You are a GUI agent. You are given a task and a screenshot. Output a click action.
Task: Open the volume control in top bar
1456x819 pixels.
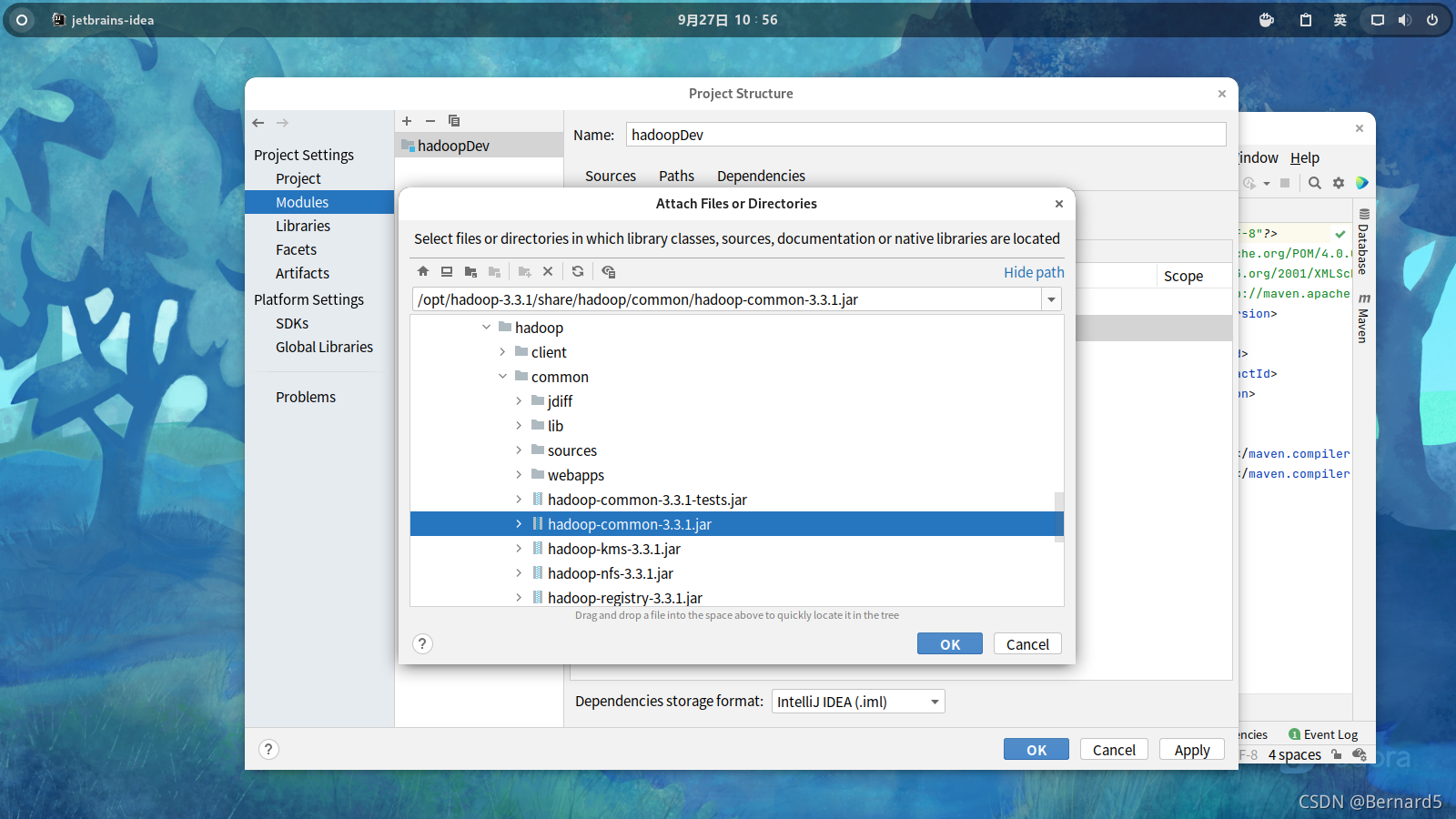tap(1405, 20)
